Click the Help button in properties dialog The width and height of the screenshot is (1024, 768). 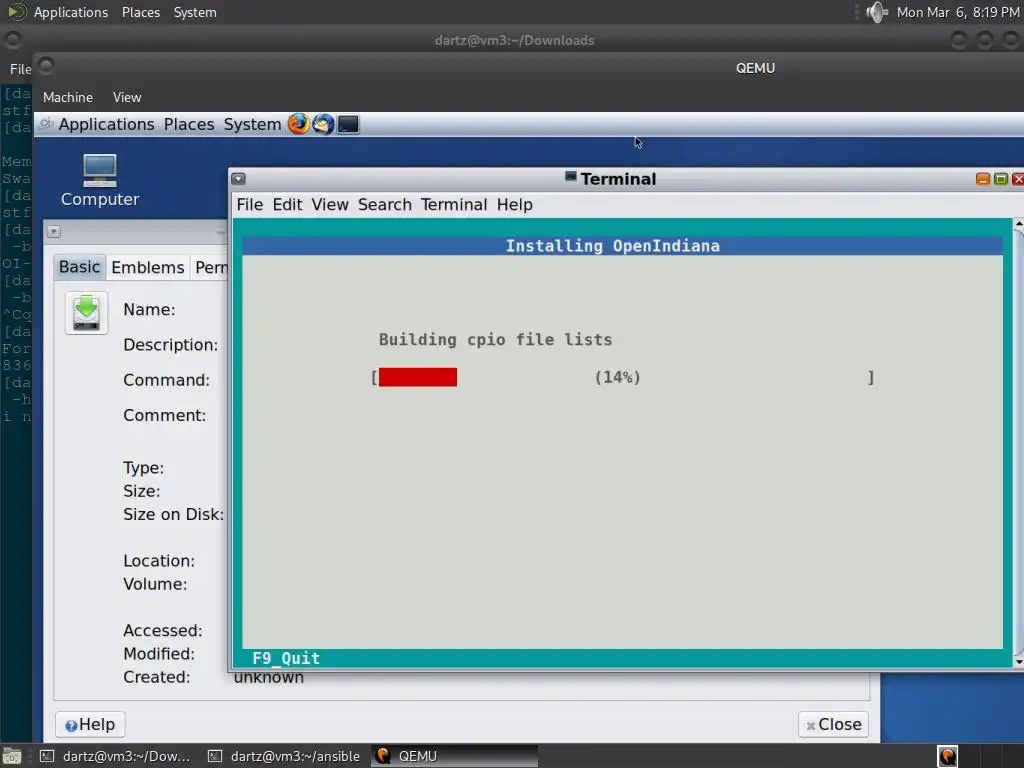tap(90, 724)
